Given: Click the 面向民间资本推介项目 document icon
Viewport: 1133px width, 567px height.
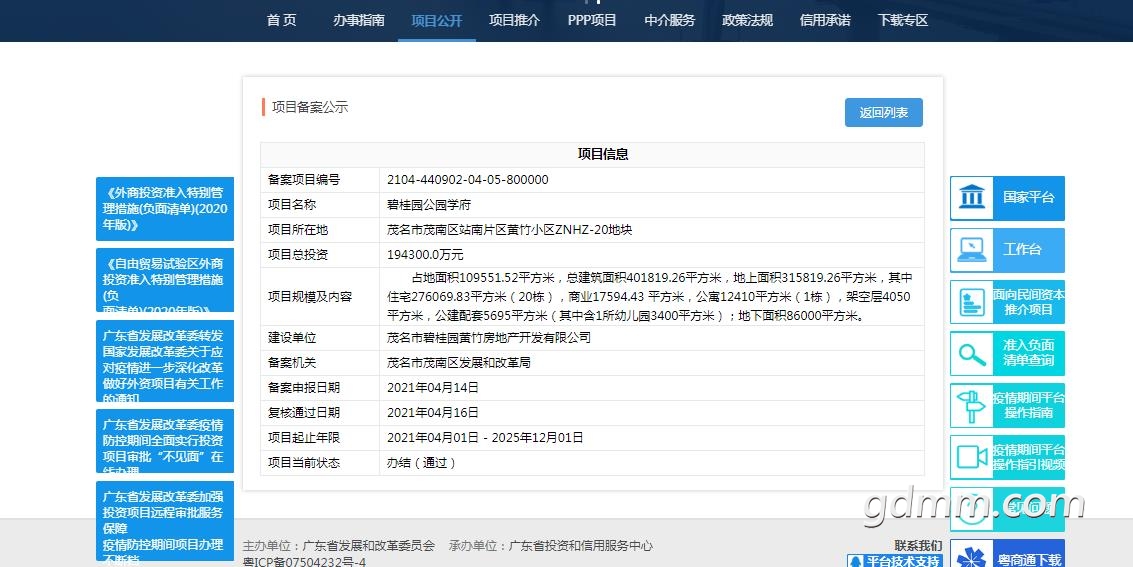Looking at the screenshot, I should 972,302.
